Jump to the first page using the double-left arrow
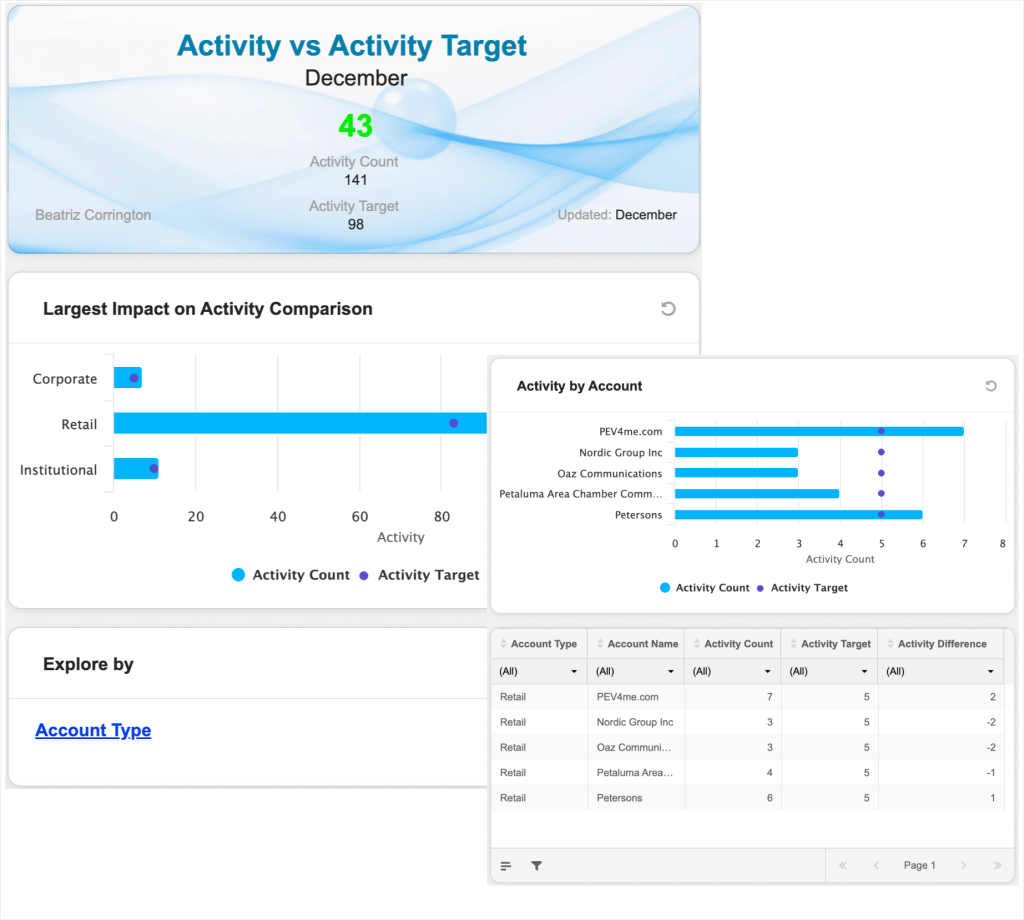Screen dimensions: 1024x920 tap(843, 866)
